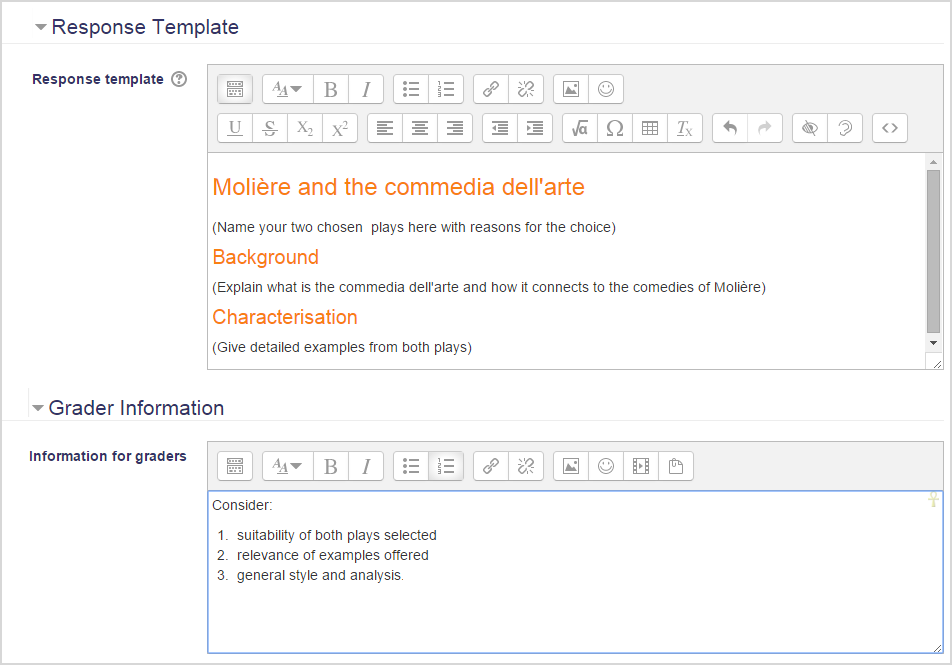This screenshot has height=665, width=952.
Task: Open help for Response template
Action: (179, 79)
